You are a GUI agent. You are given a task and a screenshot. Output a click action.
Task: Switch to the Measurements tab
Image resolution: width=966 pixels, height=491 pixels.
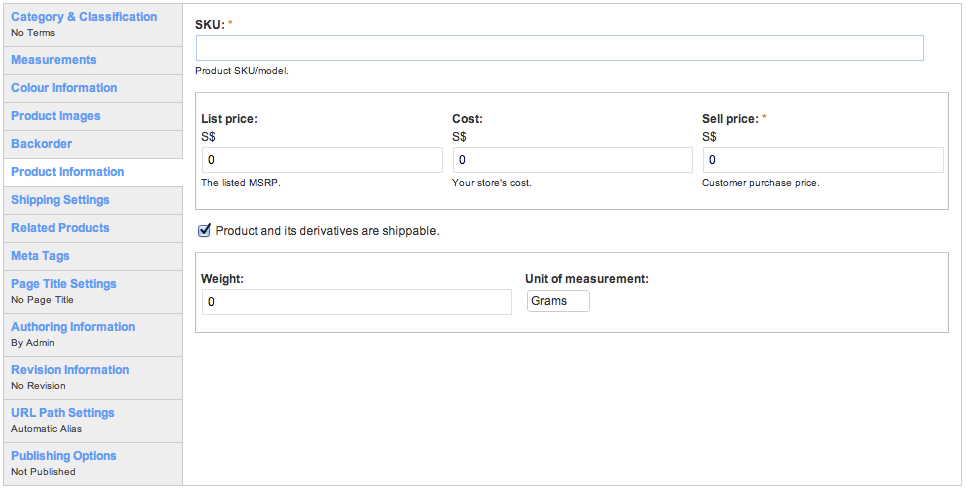92,60
